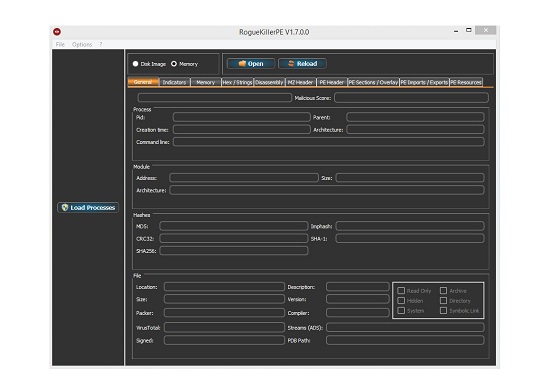Viewport: 550px width, 386px height.
Task: Click the File Size field
Action: pos(224,299)
